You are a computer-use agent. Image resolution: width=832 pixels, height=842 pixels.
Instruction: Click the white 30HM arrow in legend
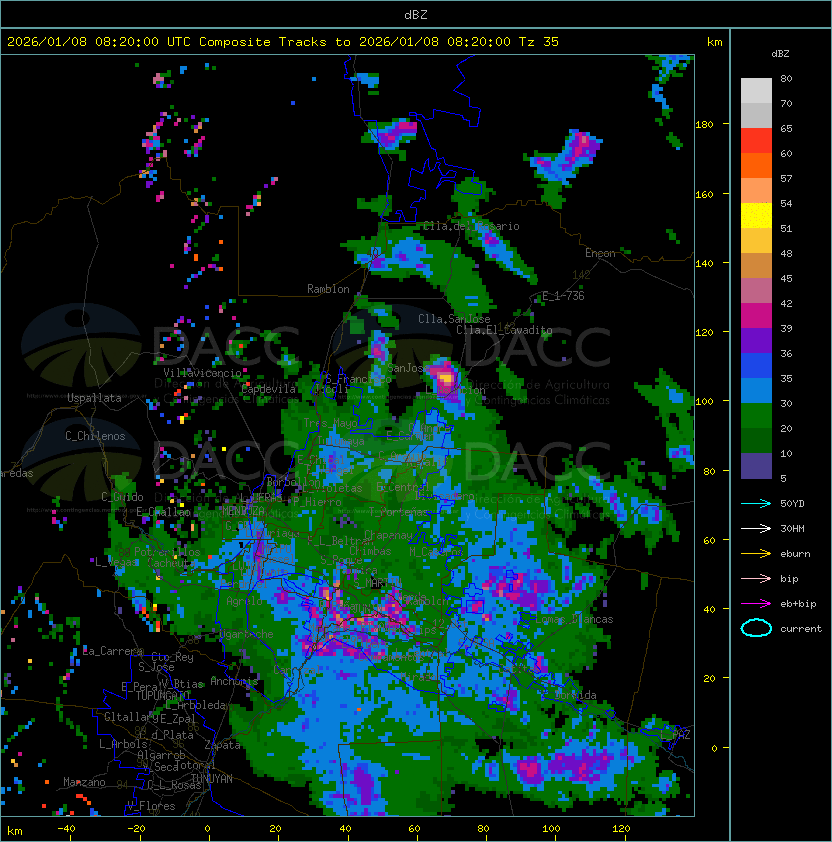click(756, 528)
